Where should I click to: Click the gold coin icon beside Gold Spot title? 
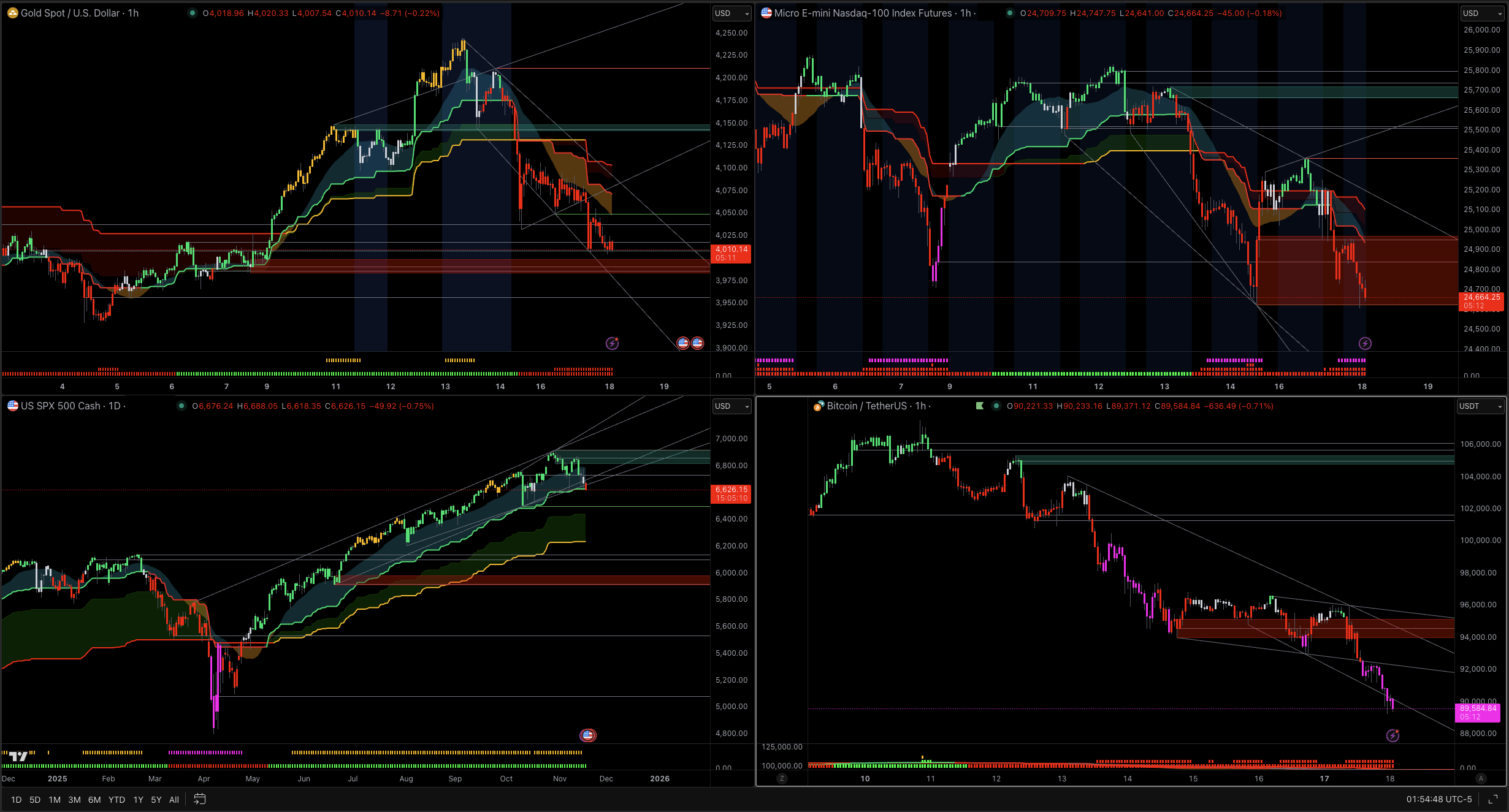point(12,13)
